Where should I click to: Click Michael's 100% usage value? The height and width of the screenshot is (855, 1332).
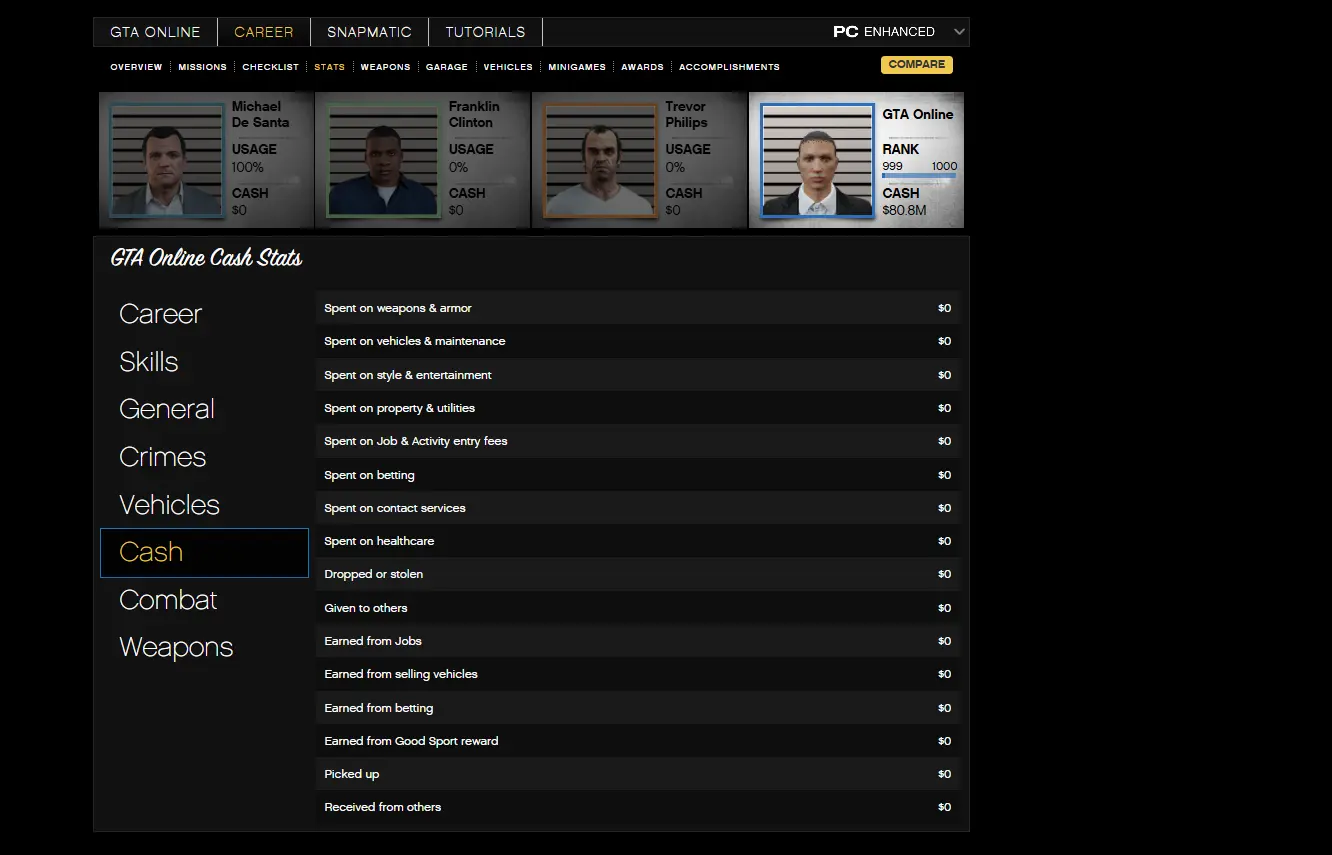coord(248,167)
